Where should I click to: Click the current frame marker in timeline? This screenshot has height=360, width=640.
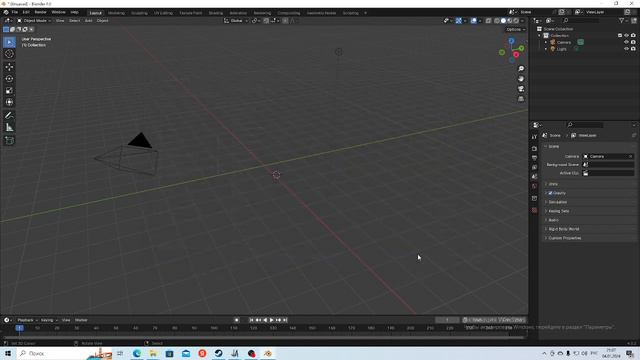tap(19, 328)
